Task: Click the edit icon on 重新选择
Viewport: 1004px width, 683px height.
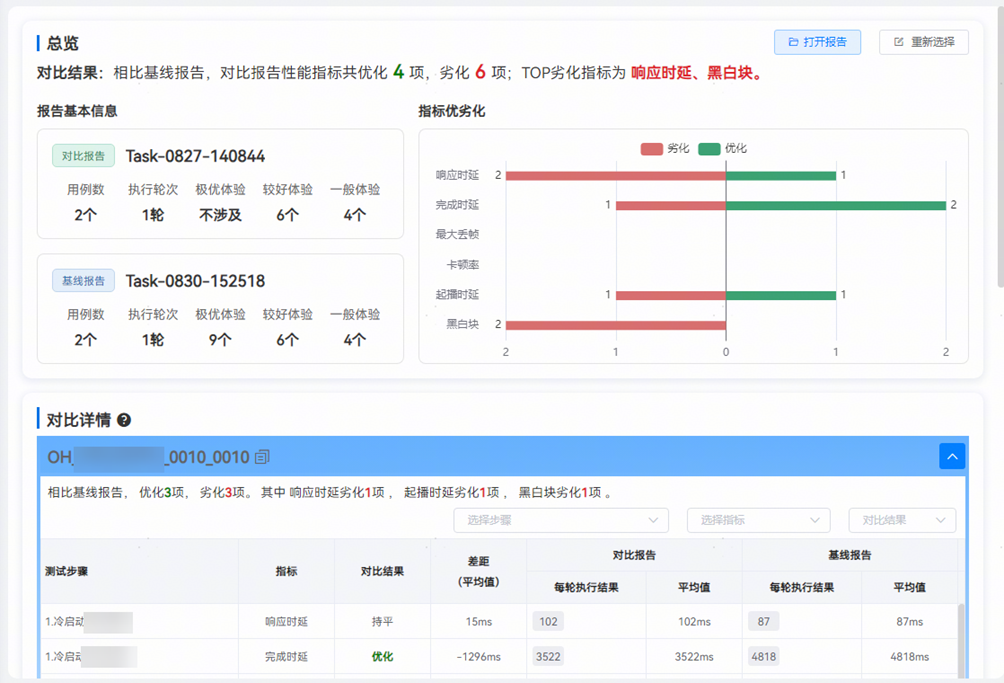Action: point(898,42)
